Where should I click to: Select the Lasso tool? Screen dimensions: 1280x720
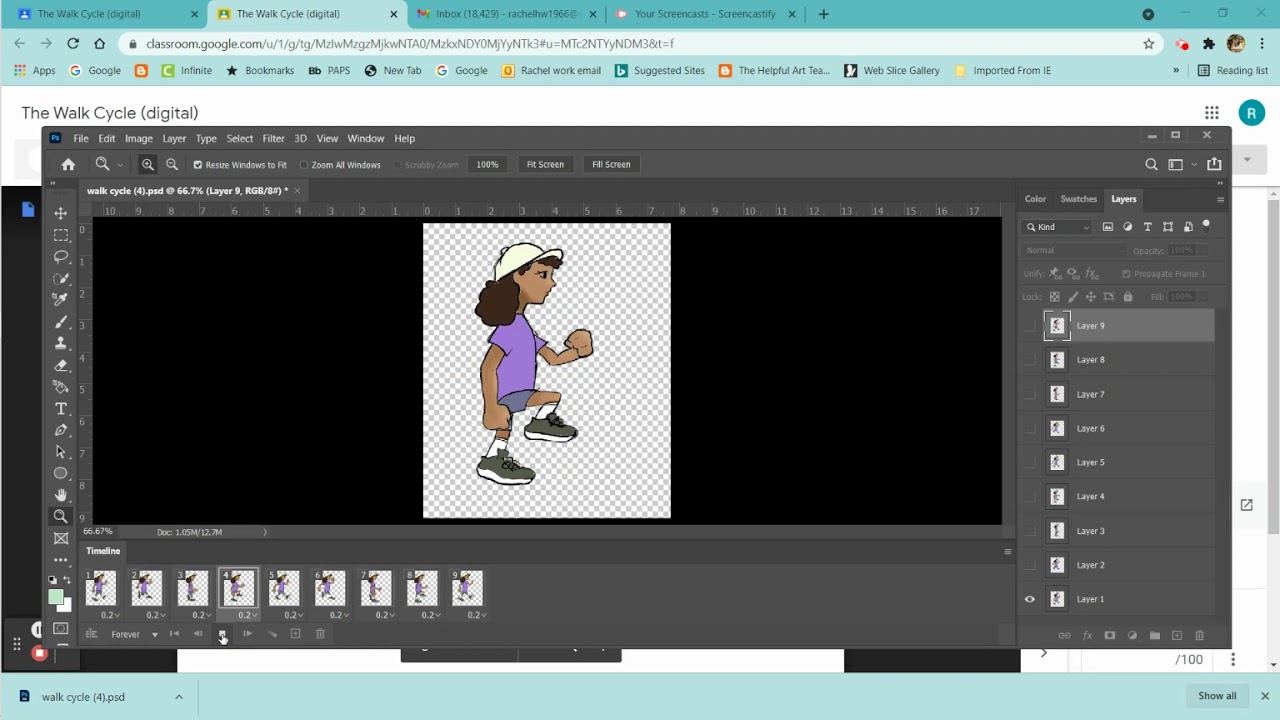[x=61, y=257]
